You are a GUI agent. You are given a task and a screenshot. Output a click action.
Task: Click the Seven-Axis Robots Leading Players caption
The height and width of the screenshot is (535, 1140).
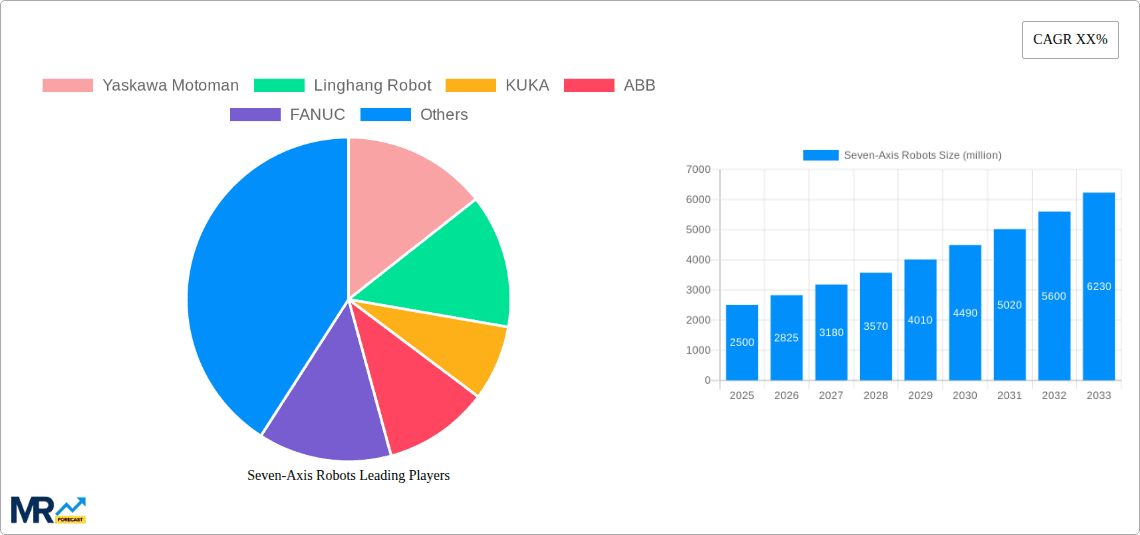coord(348,475)
